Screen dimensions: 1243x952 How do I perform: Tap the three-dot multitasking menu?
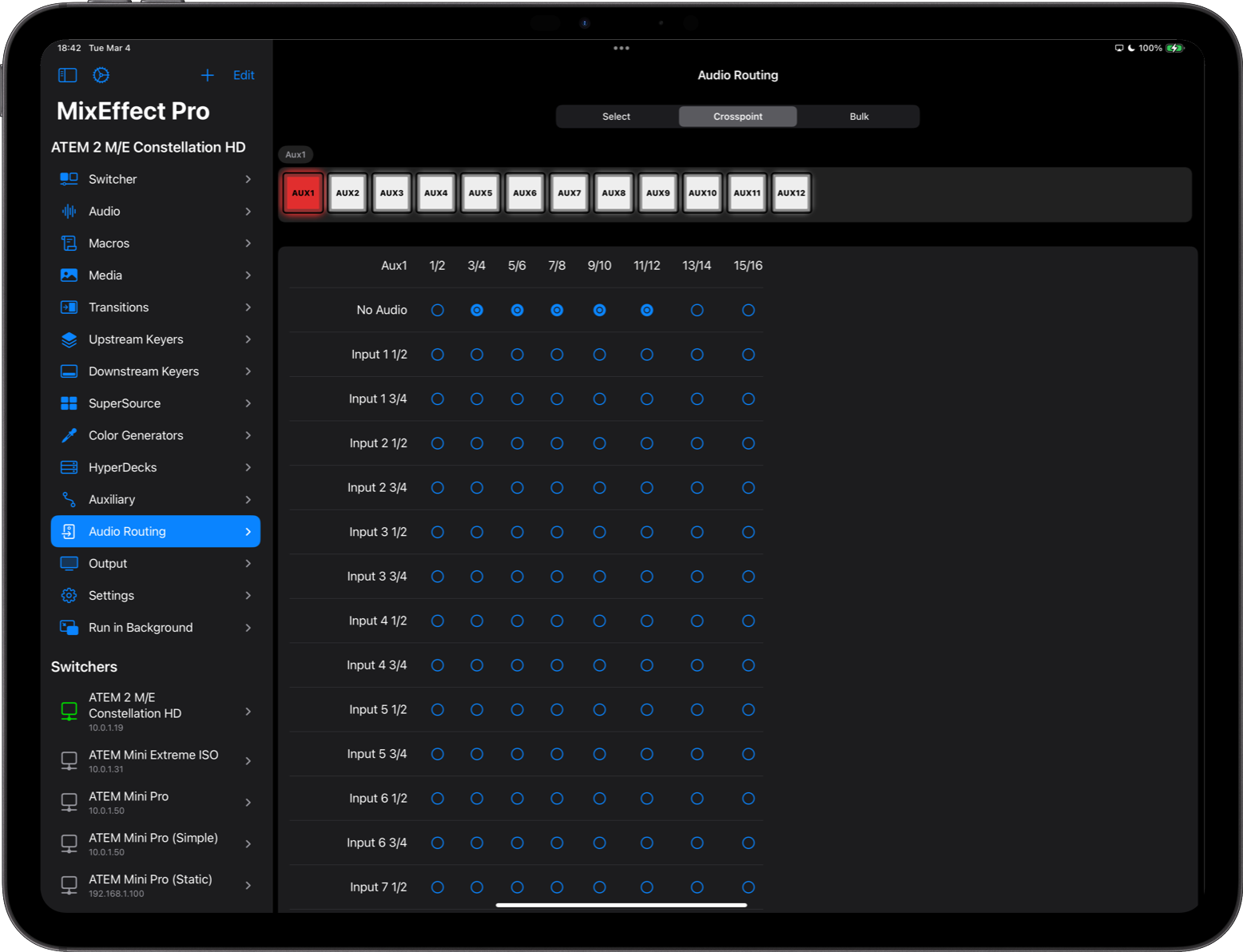click(x=621, y=48)
